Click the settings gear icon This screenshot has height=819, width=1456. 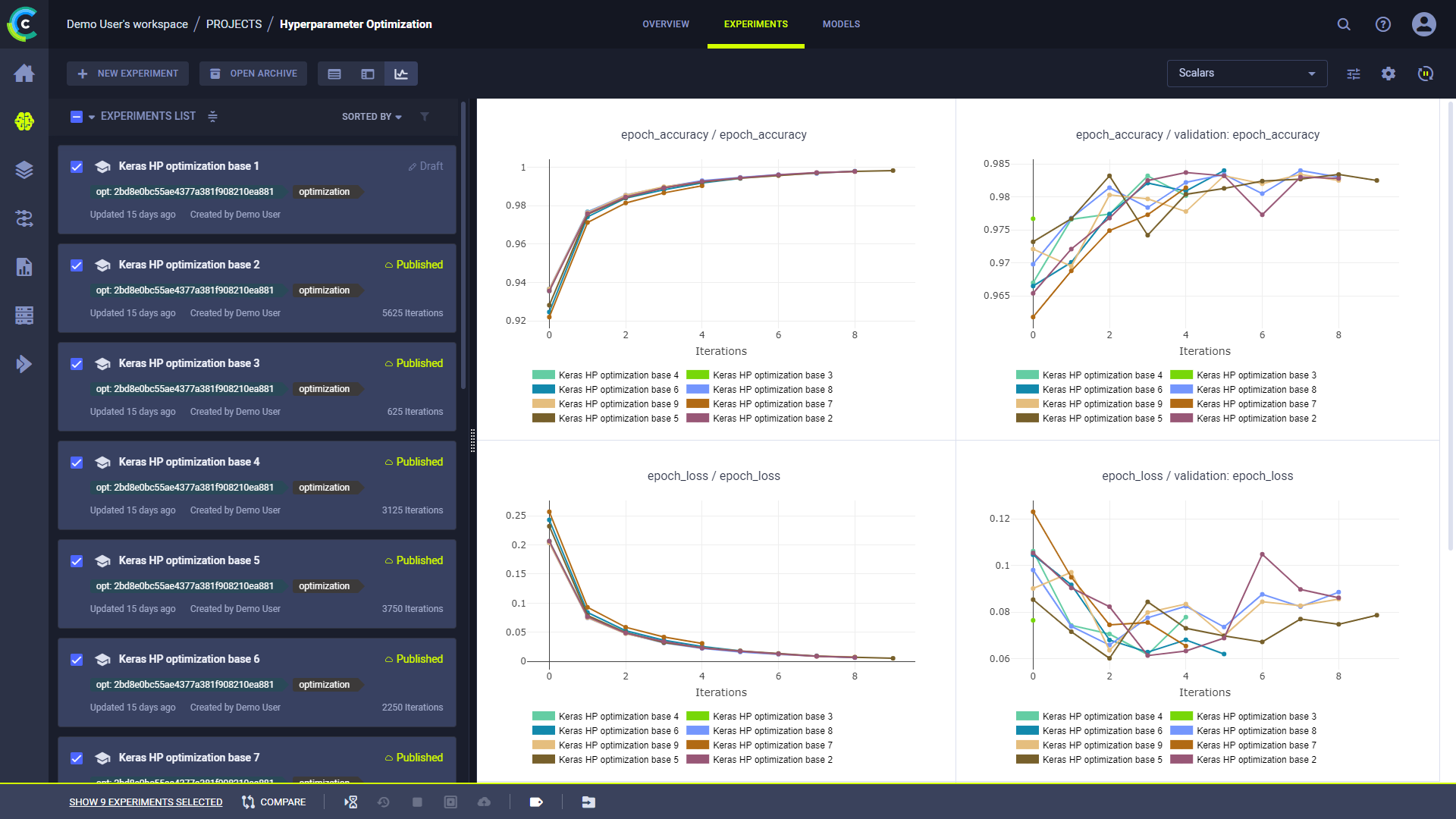[1389, 73]
